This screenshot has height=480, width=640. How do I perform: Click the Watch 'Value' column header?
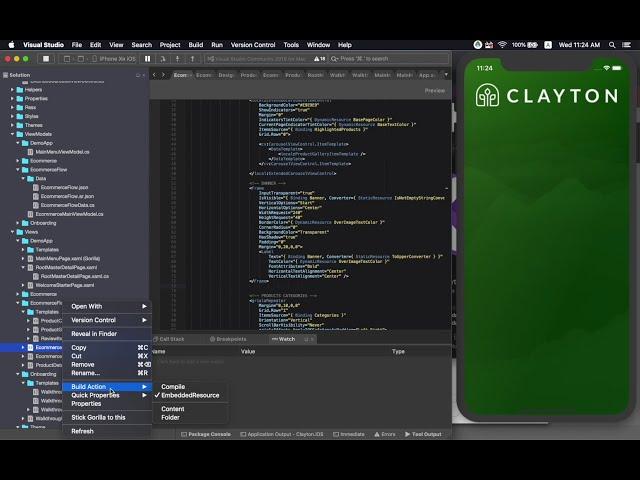[248, 351]
